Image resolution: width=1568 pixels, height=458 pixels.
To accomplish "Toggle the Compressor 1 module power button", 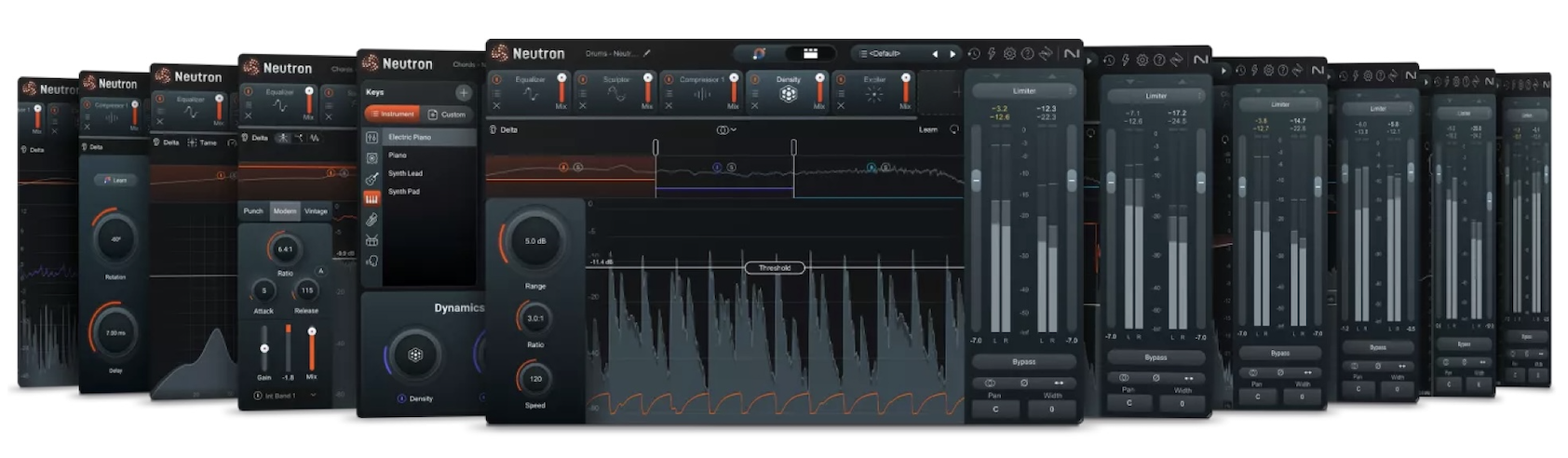I will 669,79.
